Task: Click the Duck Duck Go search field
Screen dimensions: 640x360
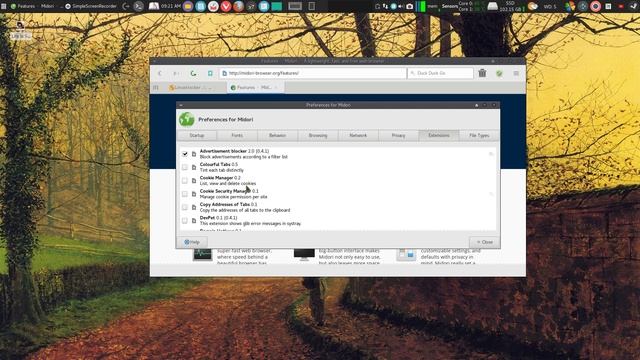Action: pyautogui.click(x=440, y=73)
